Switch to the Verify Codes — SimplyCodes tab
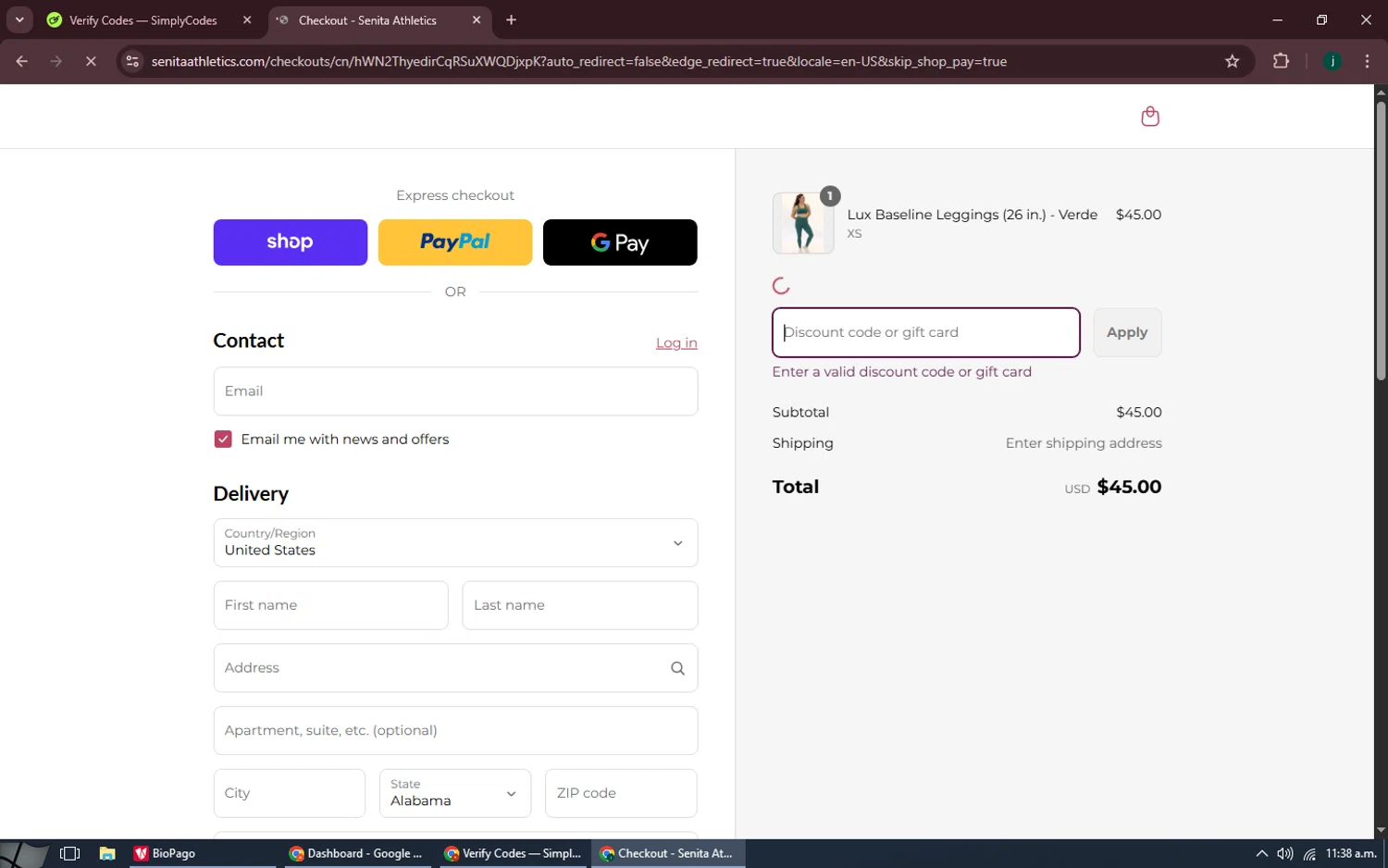 (143, 19)
